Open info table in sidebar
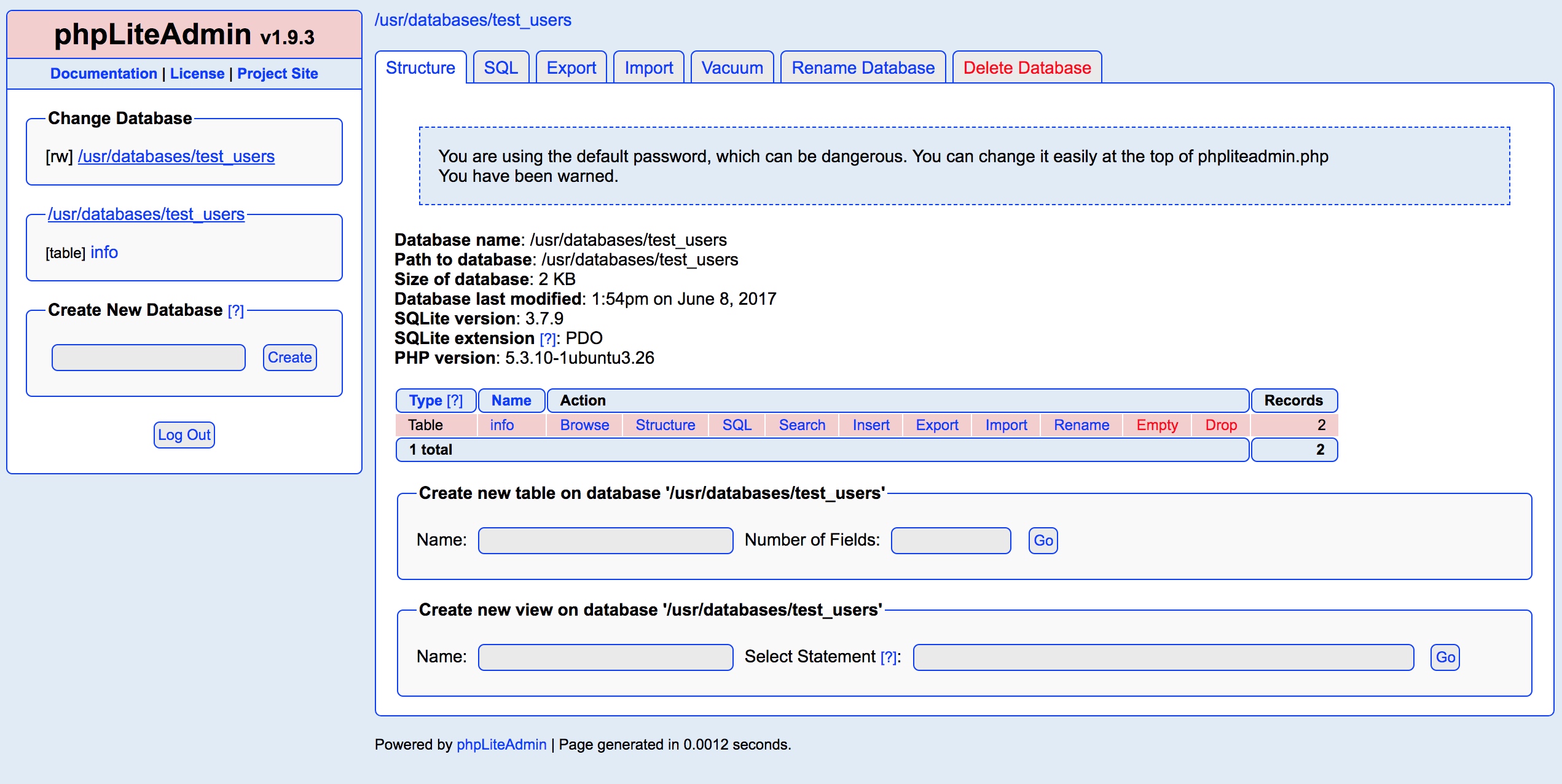Screen dimensions: 1562x784 pyautogui.click(x=104, y=253)
